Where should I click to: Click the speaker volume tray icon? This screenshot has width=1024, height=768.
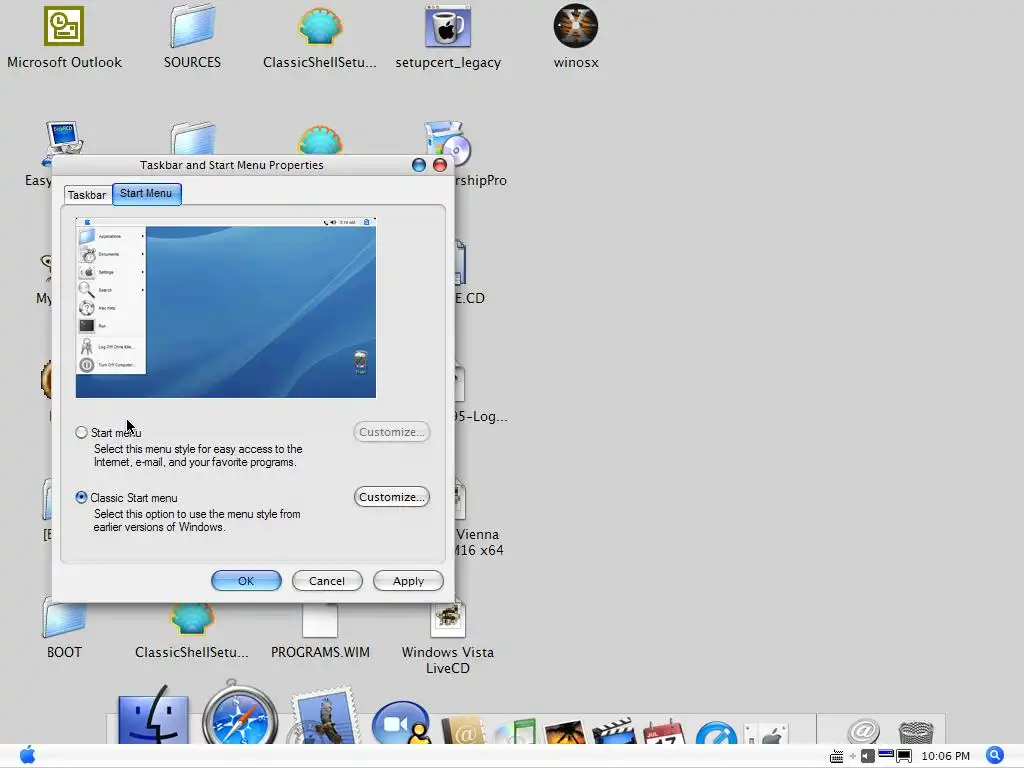[867, 756]
